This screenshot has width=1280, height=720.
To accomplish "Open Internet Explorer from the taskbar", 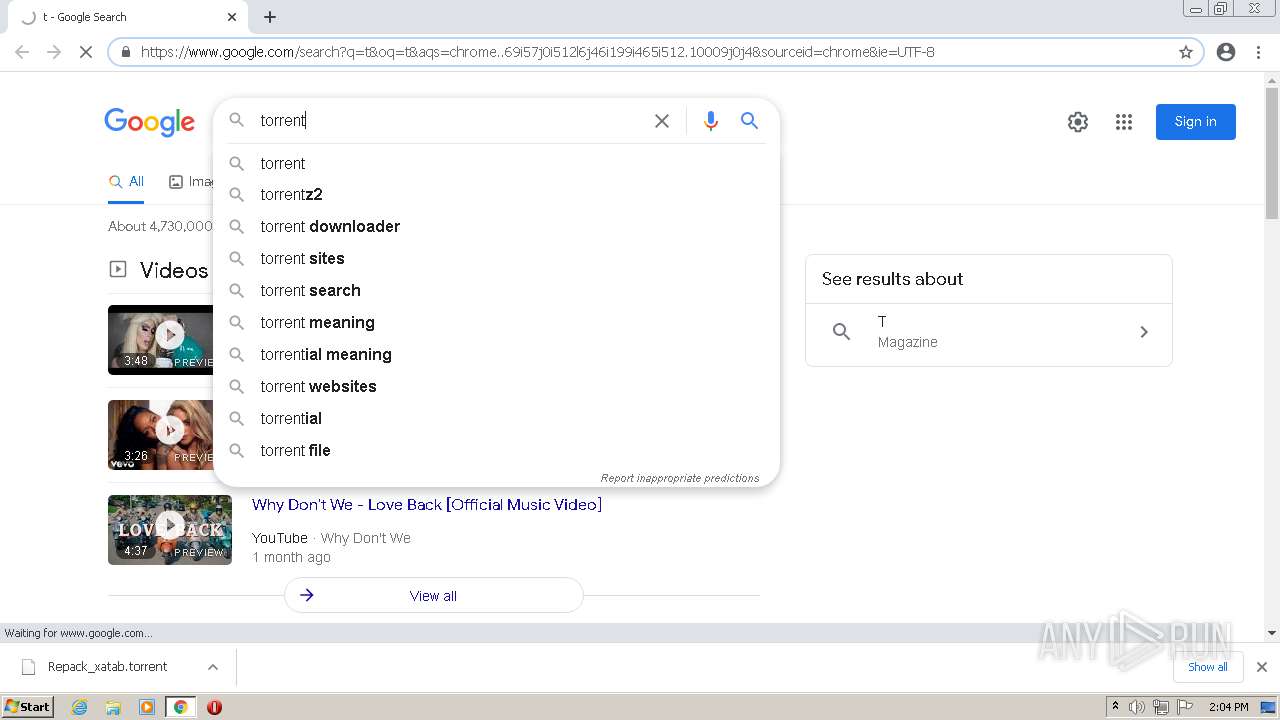I will 80,707.
